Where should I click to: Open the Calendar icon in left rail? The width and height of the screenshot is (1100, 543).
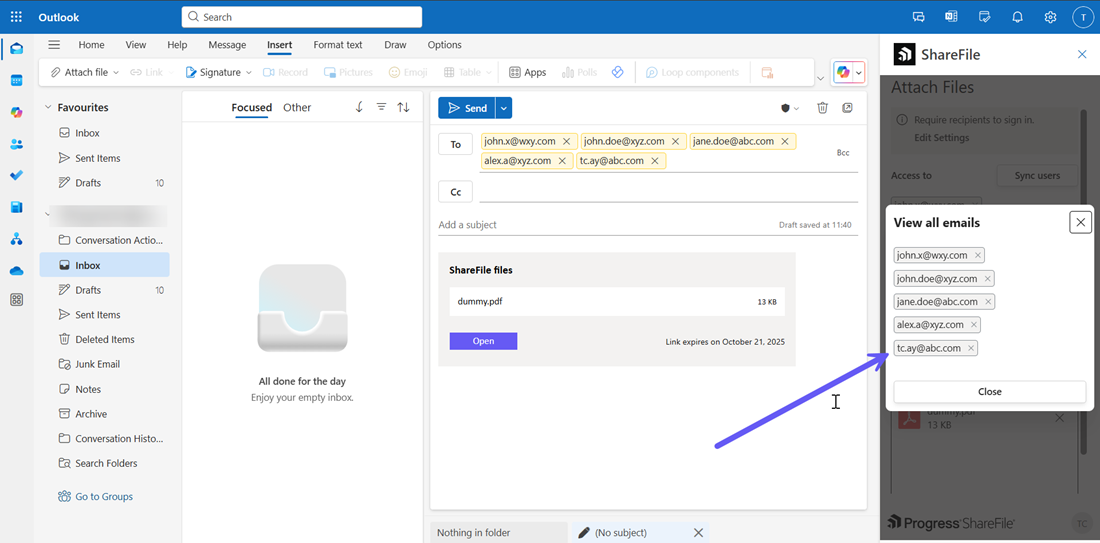point(16,80)
